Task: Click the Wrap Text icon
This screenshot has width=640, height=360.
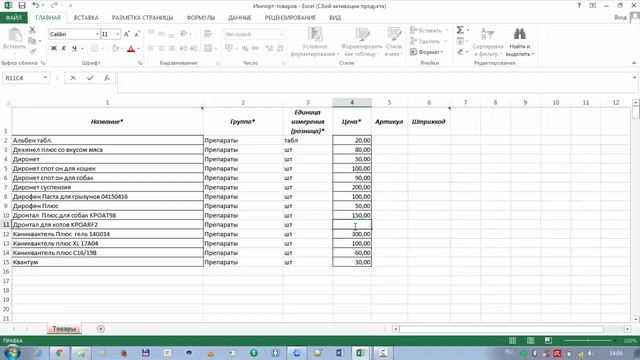Action: [x=208, y=34]
